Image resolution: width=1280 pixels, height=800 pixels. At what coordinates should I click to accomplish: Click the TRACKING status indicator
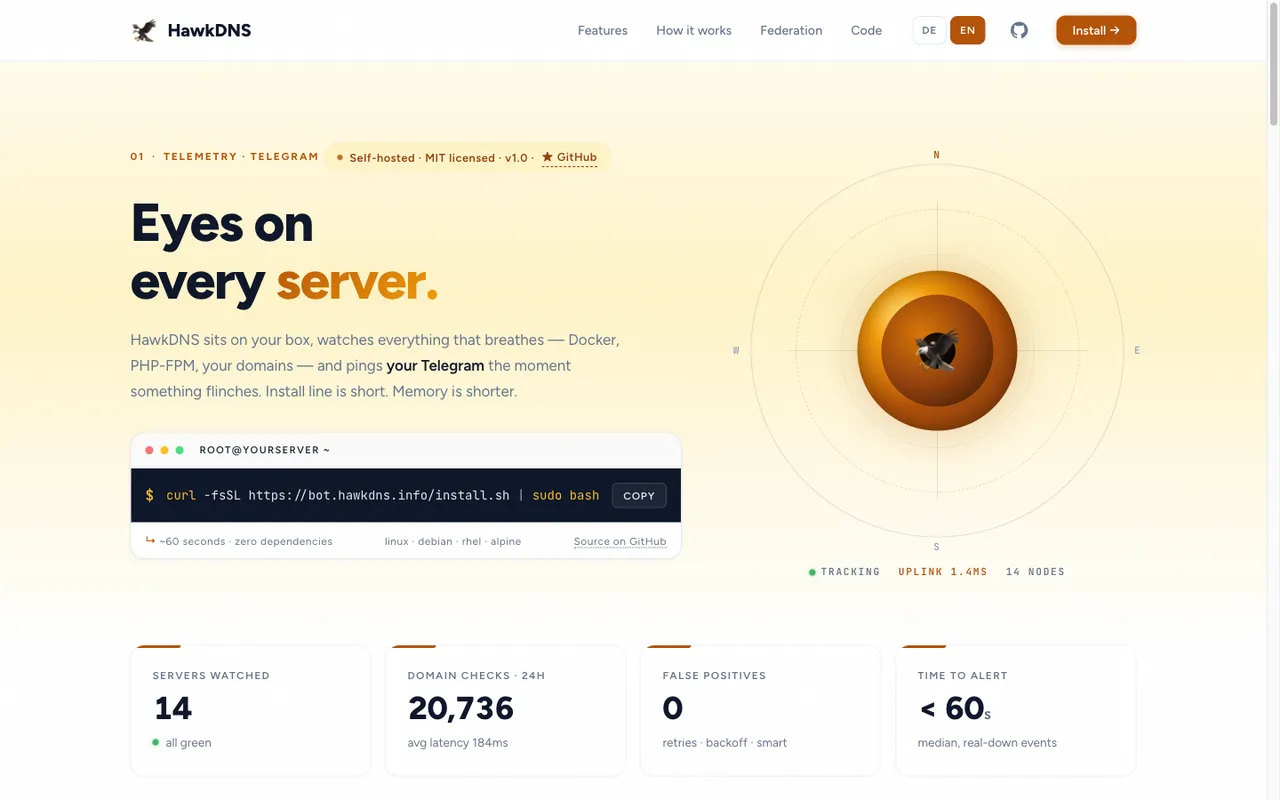(x=845, y=572)
